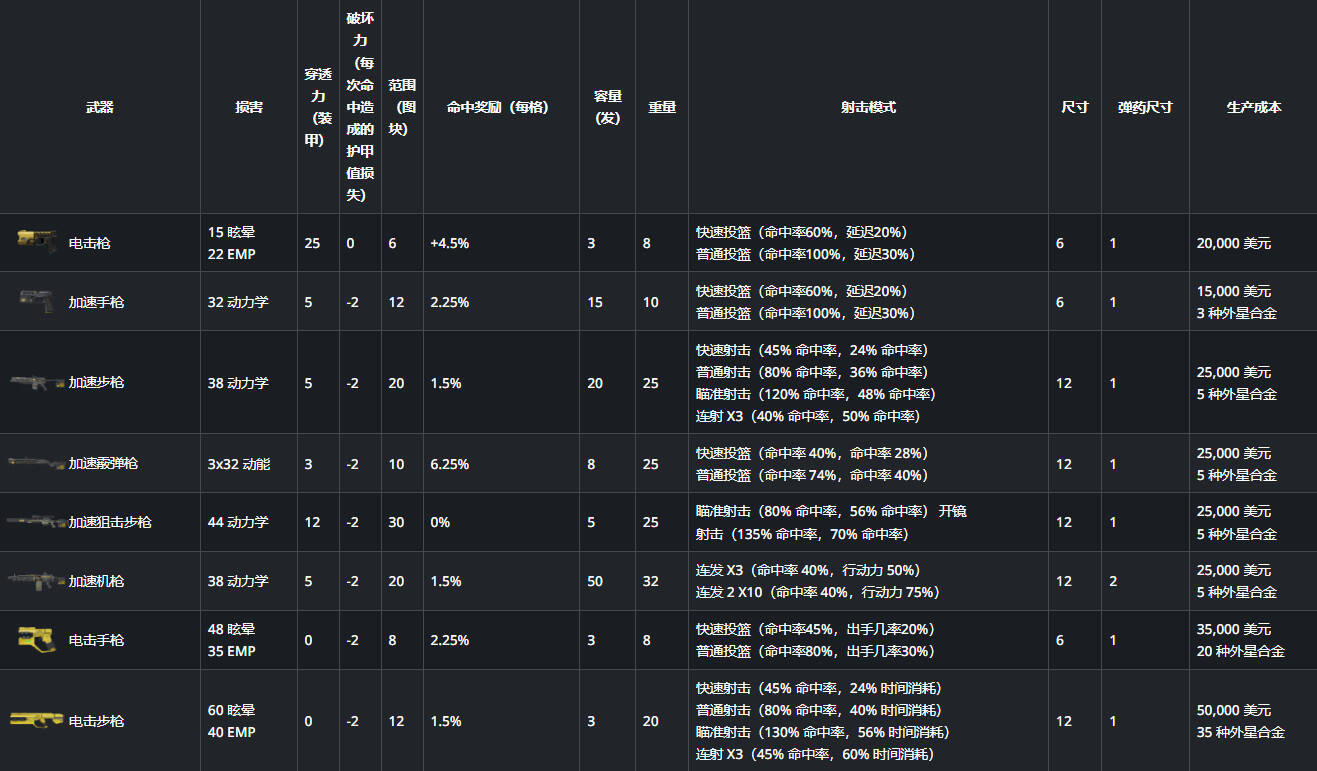The width and height of the screenshot is (1317, 771).
Task: Click the 20,000 美元 cost cell
Action: [x=1234, y=243]
